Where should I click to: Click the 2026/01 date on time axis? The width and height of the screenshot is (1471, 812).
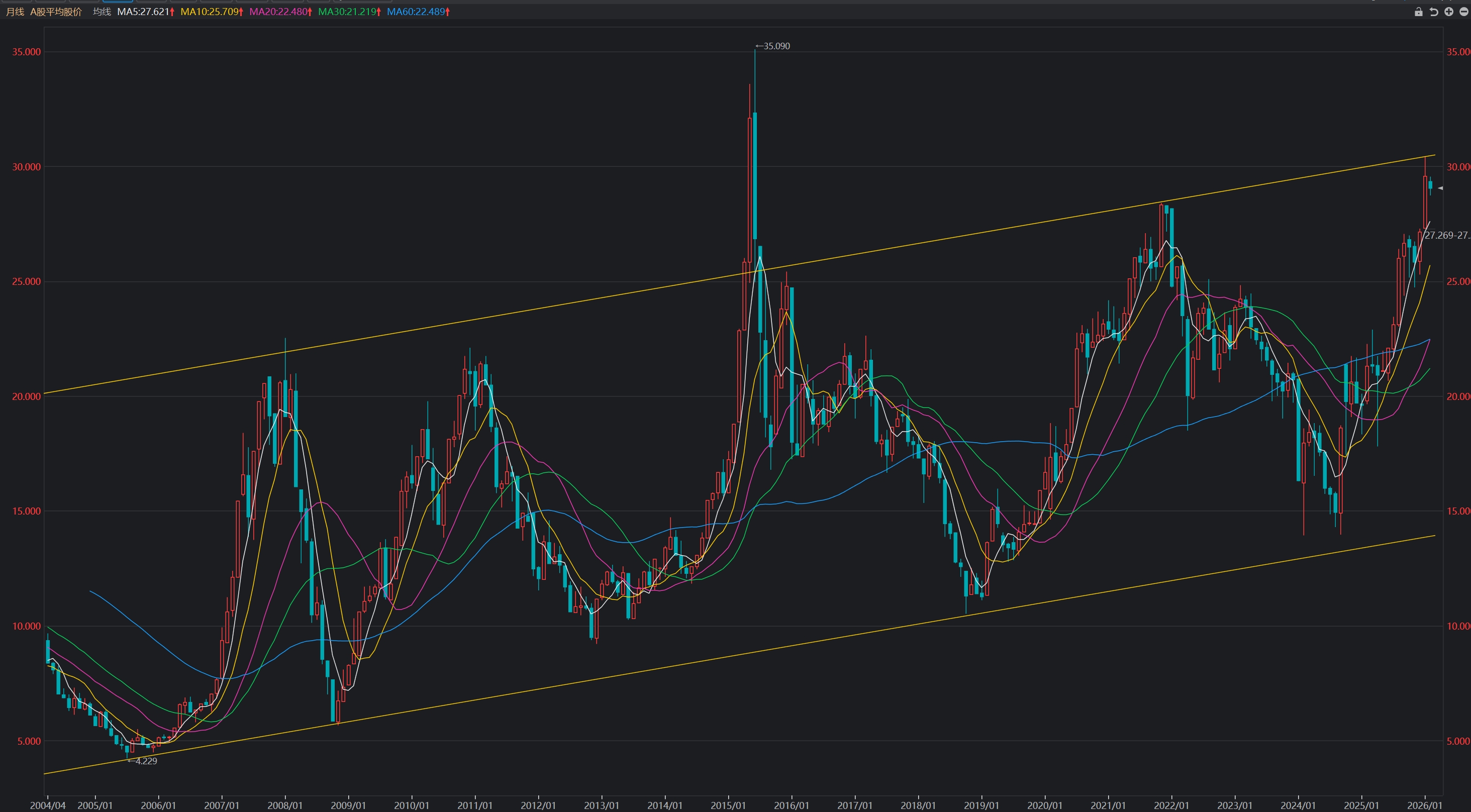1425,805
